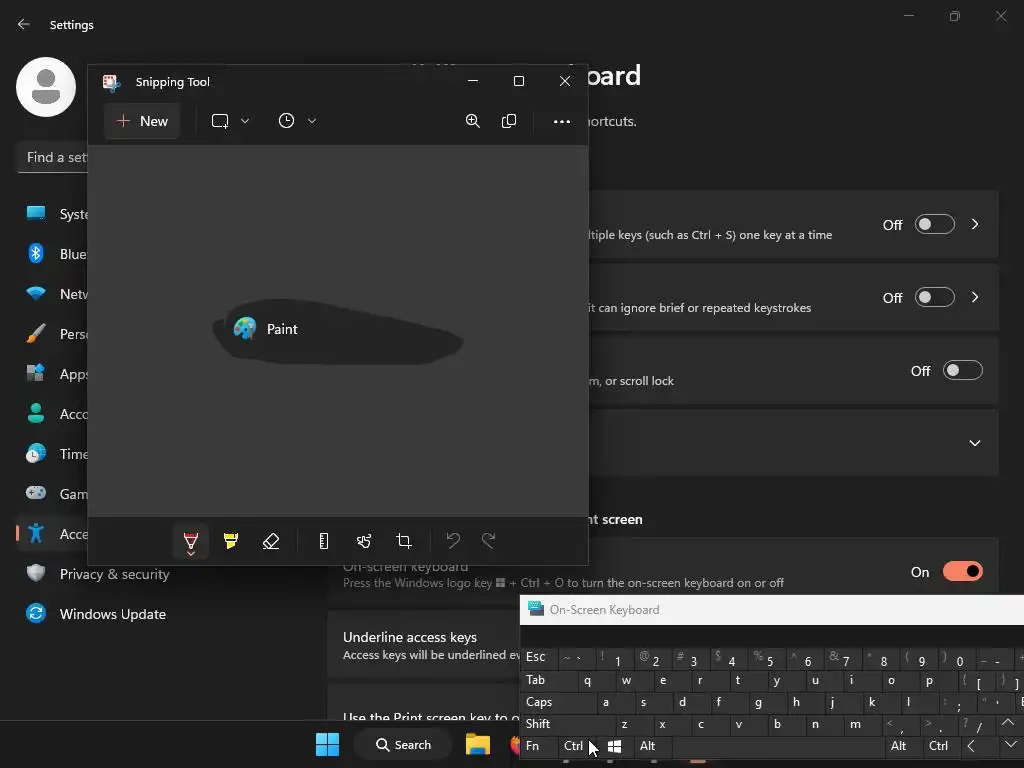Select the Ballpoint pen tool in Snipping Tool

point(191,541)
